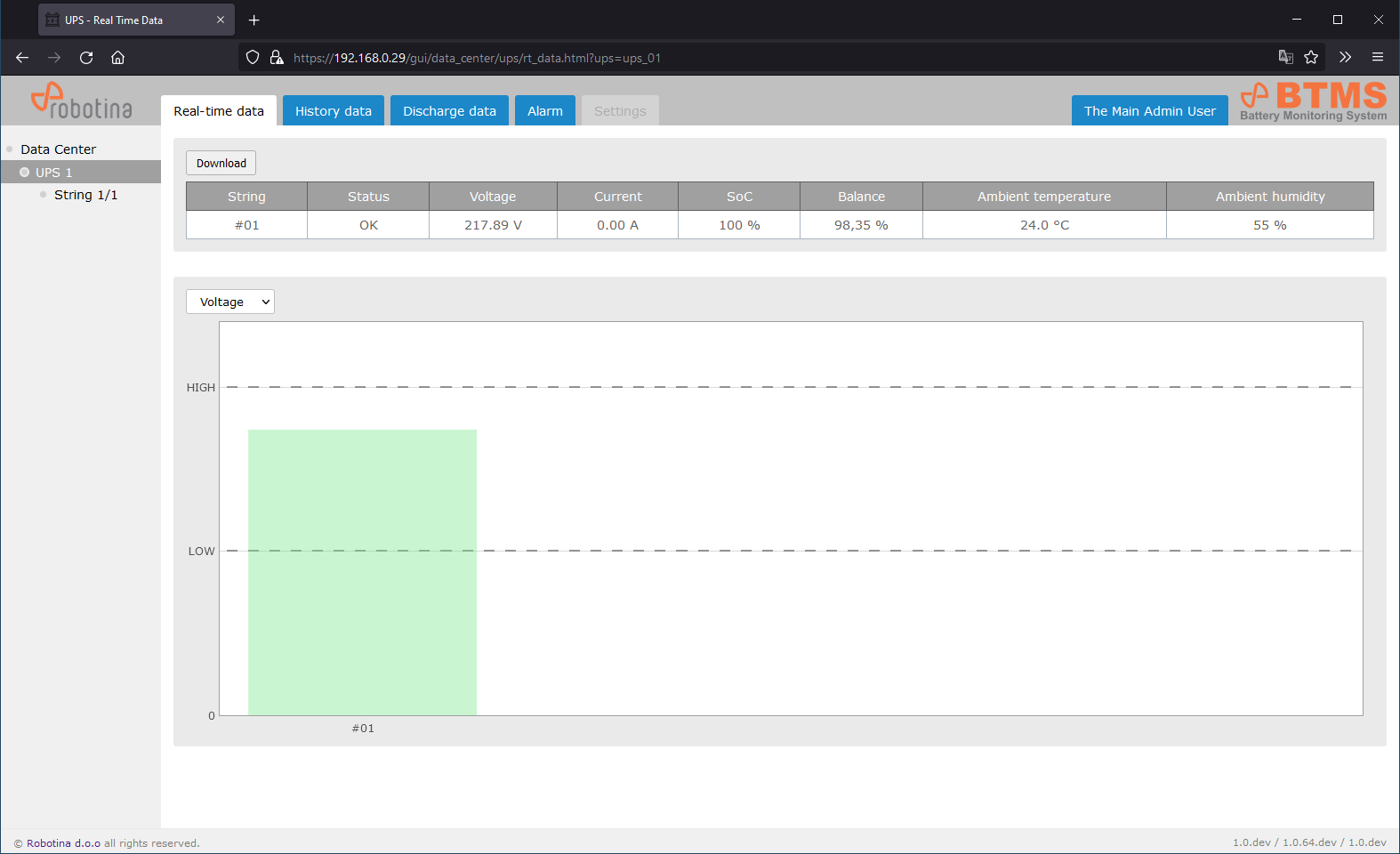Reload the current page
This screenshot has height=854, width=1400.
[x=86, y=58]
